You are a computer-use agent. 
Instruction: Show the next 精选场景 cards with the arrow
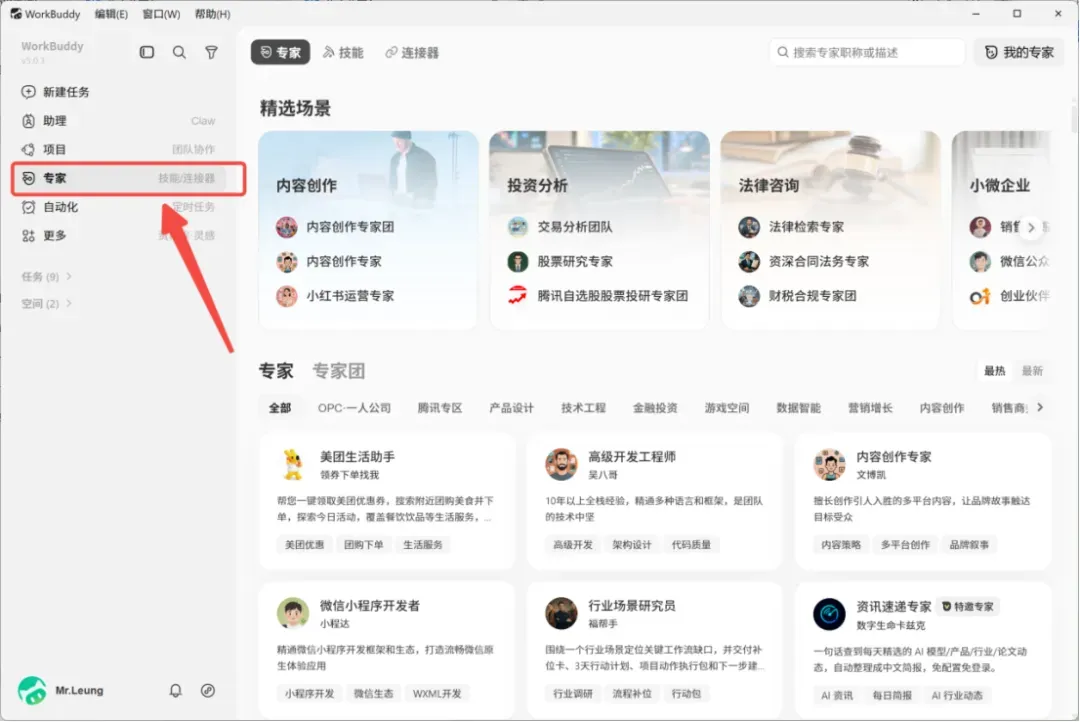tap(1030, 227)
